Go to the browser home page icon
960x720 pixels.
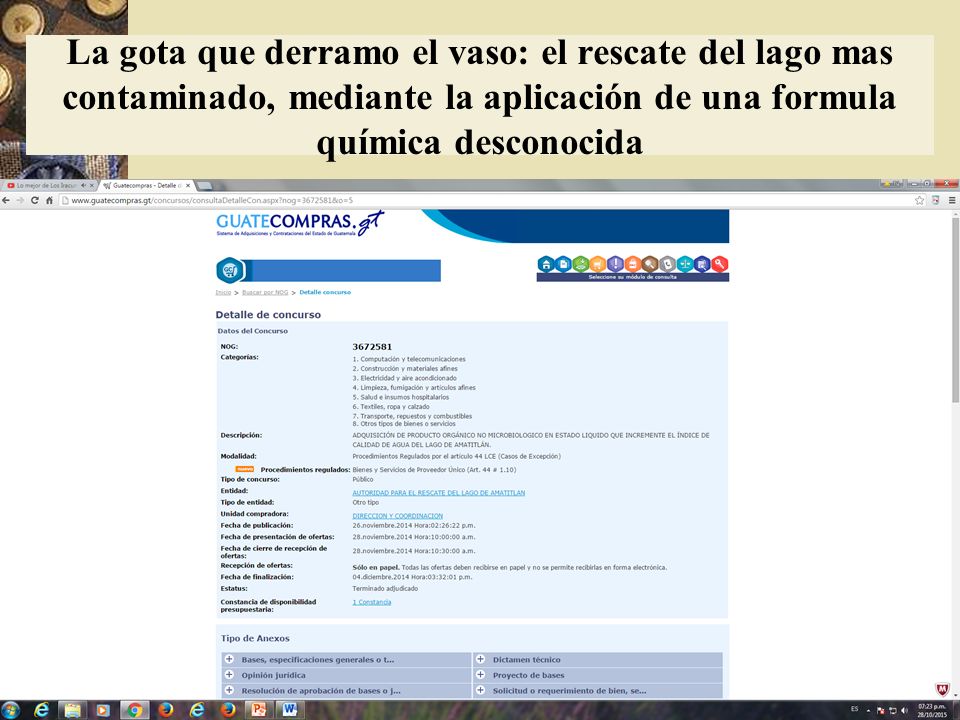tap(49, 200)
